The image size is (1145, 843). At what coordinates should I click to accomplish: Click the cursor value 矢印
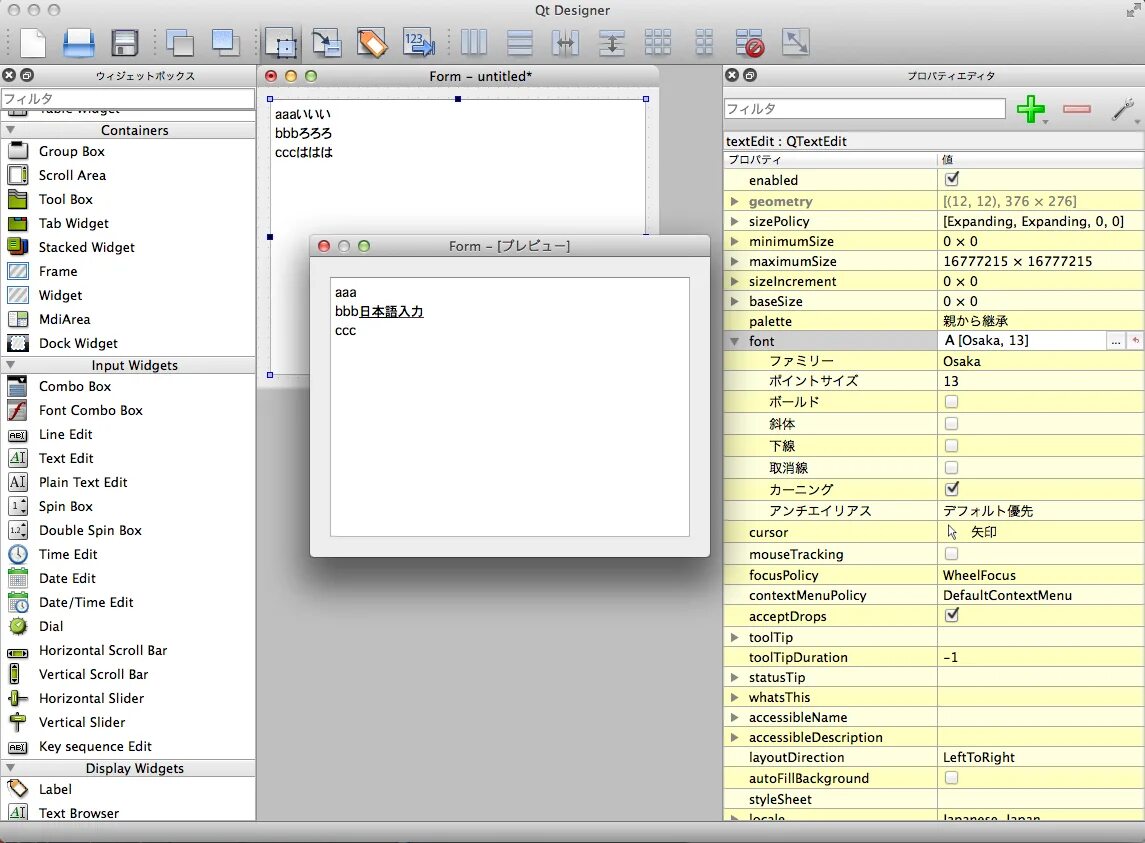click(x=984, y=532)
